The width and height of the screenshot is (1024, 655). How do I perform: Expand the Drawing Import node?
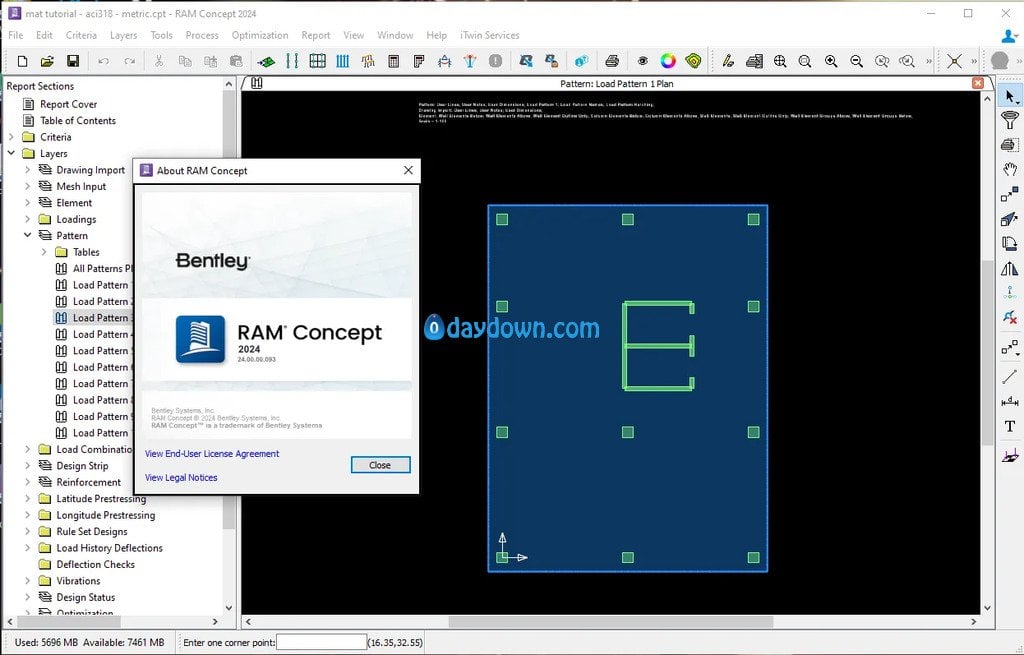click(27, 170)
